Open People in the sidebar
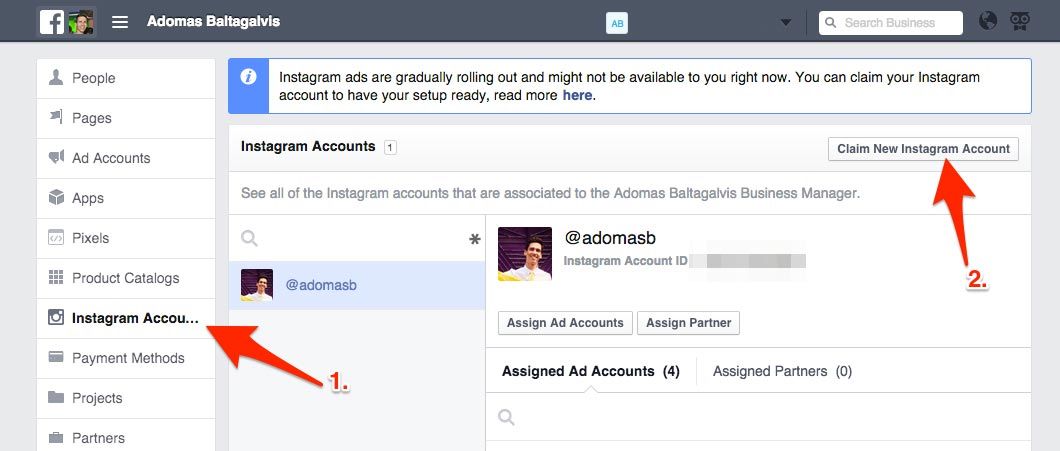This screenshot has height=451, width=1060. (x=93, y=78)
